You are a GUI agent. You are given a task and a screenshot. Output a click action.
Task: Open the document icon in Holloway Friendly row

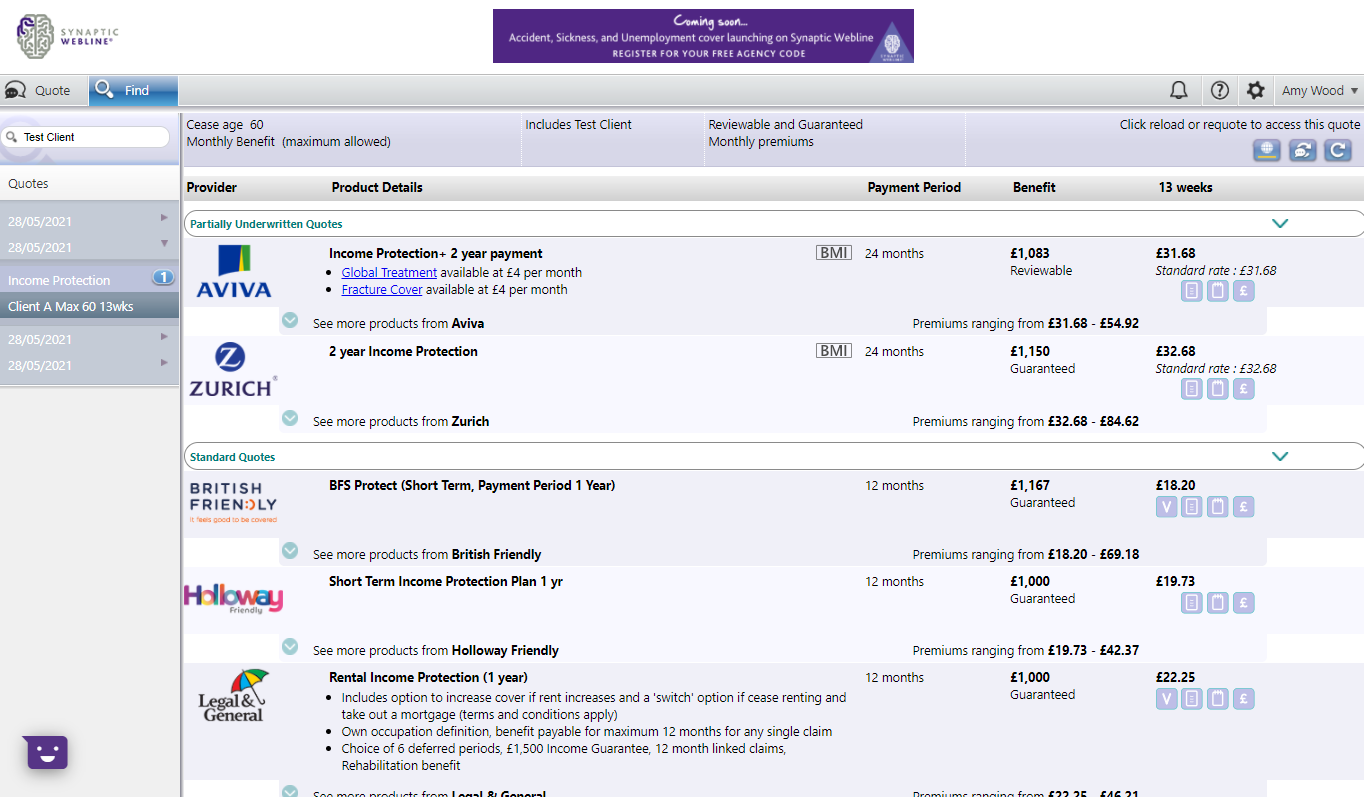(x=1192, y=603)
